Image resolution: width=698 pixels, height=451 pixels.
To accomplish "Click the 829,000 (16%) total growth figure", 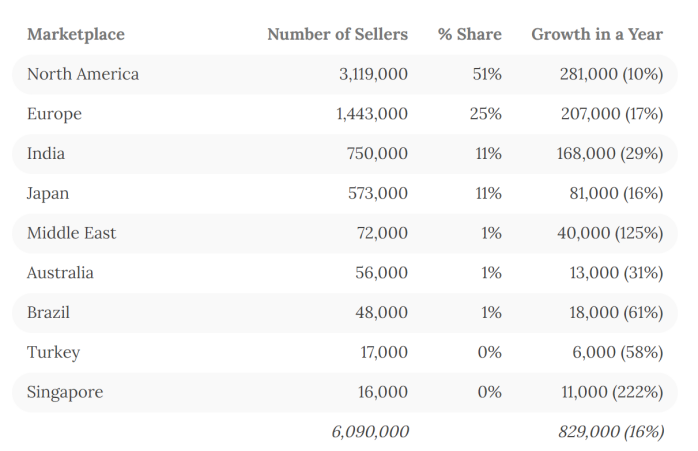I will (x=610, y=431).
